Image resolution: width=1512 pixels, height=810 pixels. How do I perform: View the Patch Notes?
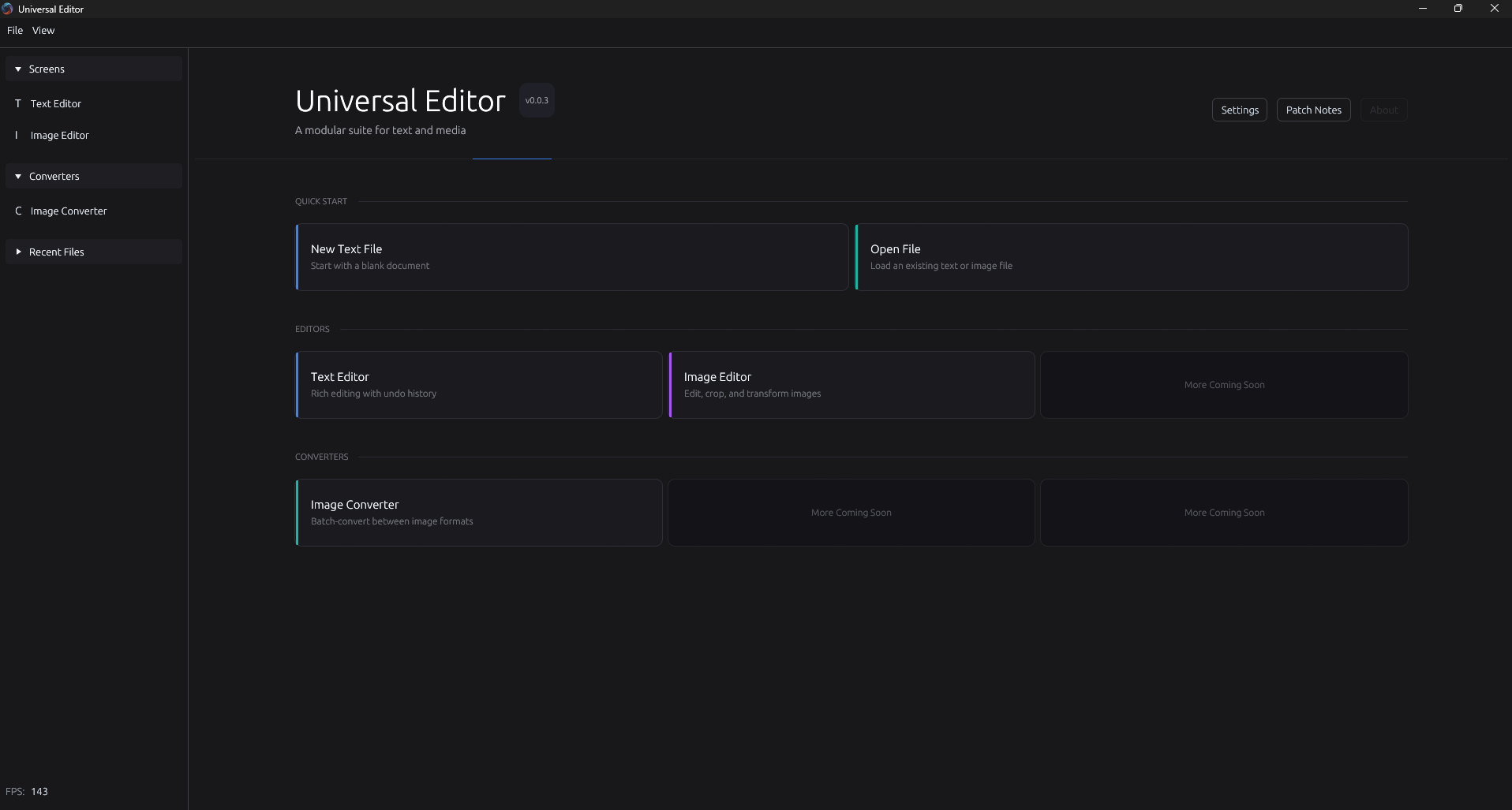point(1313,110)
